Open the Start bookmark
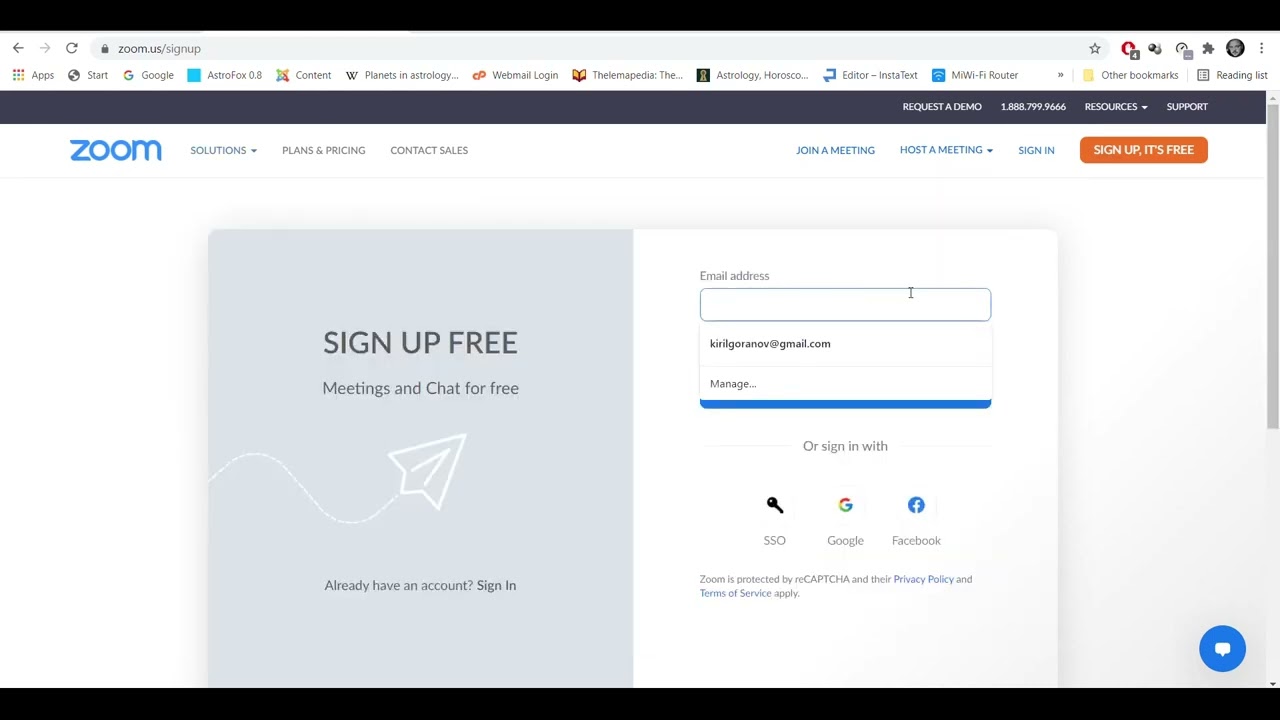 coord(88,75)
